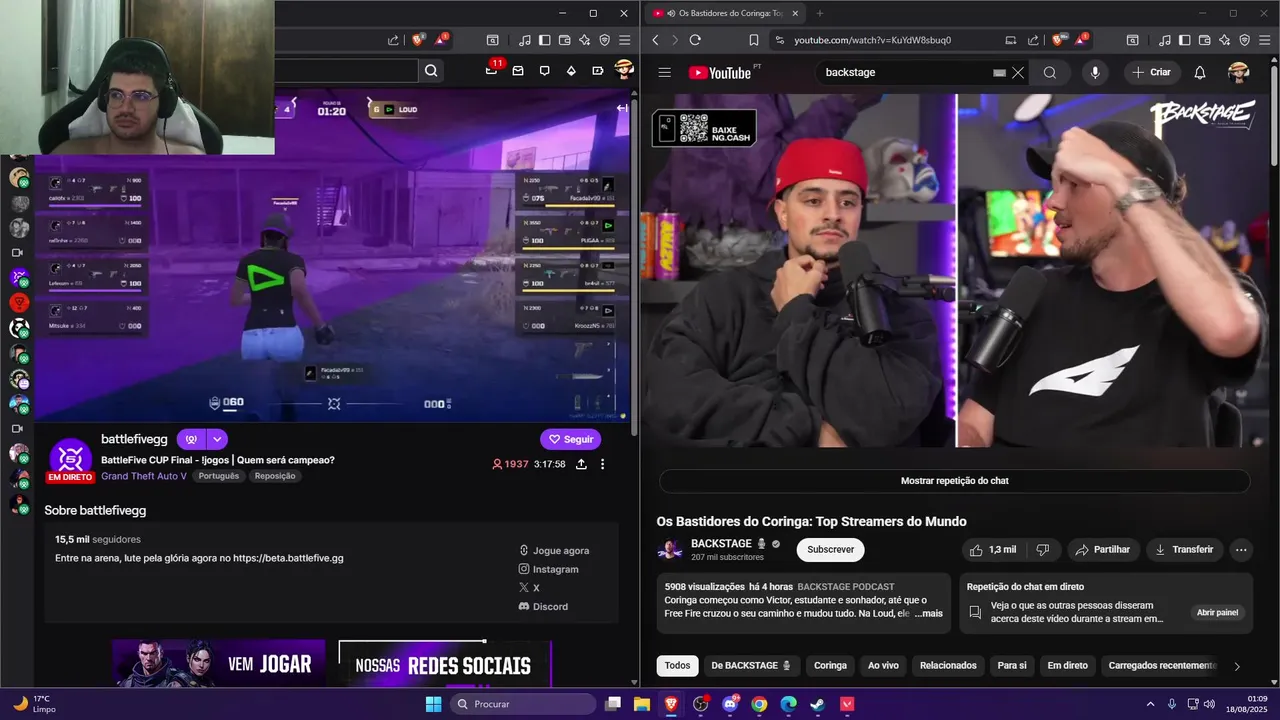
Task: Go back in YouTube browser window
Action: (656, 40)
